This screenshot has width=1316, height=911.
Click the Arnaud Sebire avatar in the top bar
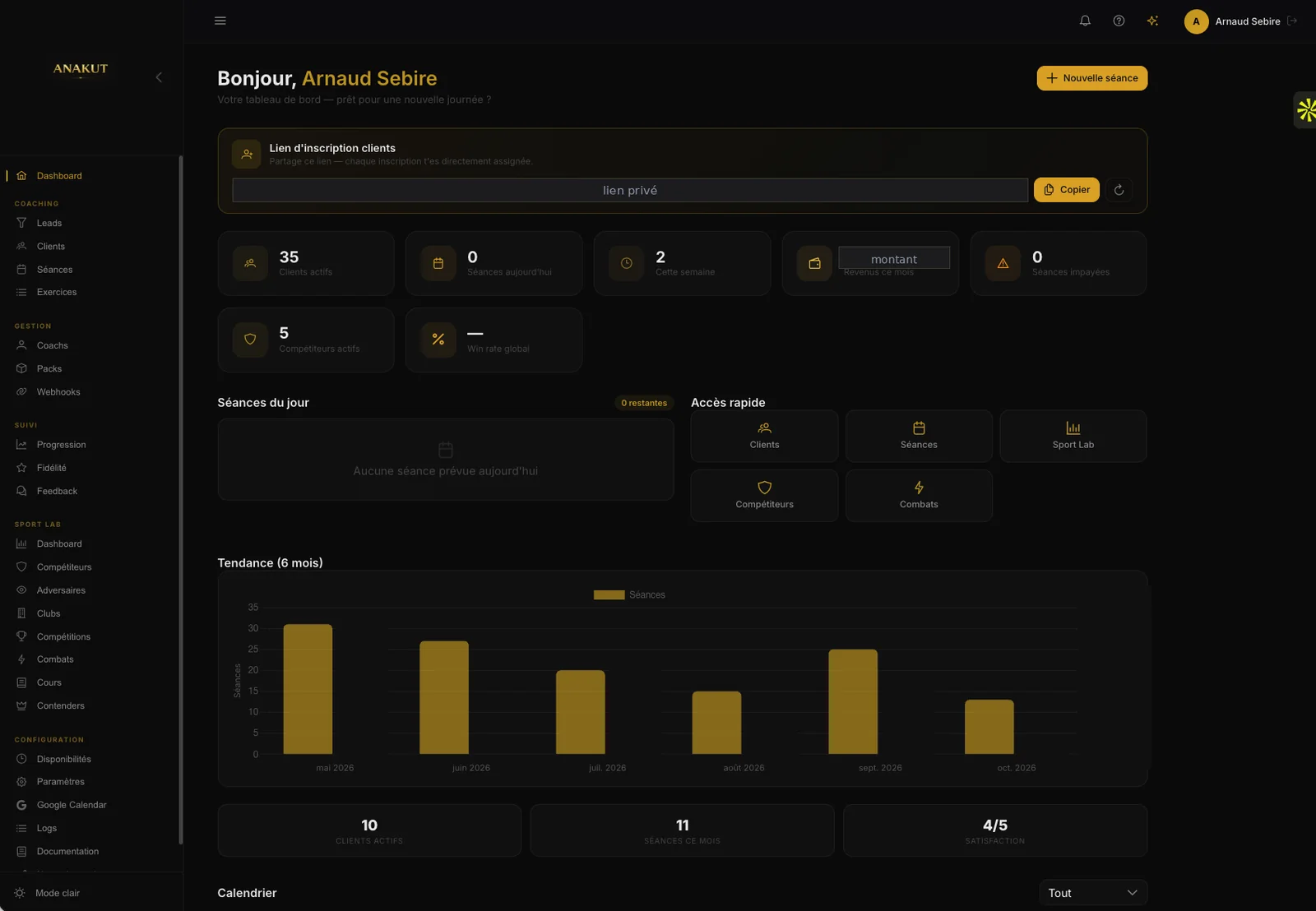coord(1196,21)
